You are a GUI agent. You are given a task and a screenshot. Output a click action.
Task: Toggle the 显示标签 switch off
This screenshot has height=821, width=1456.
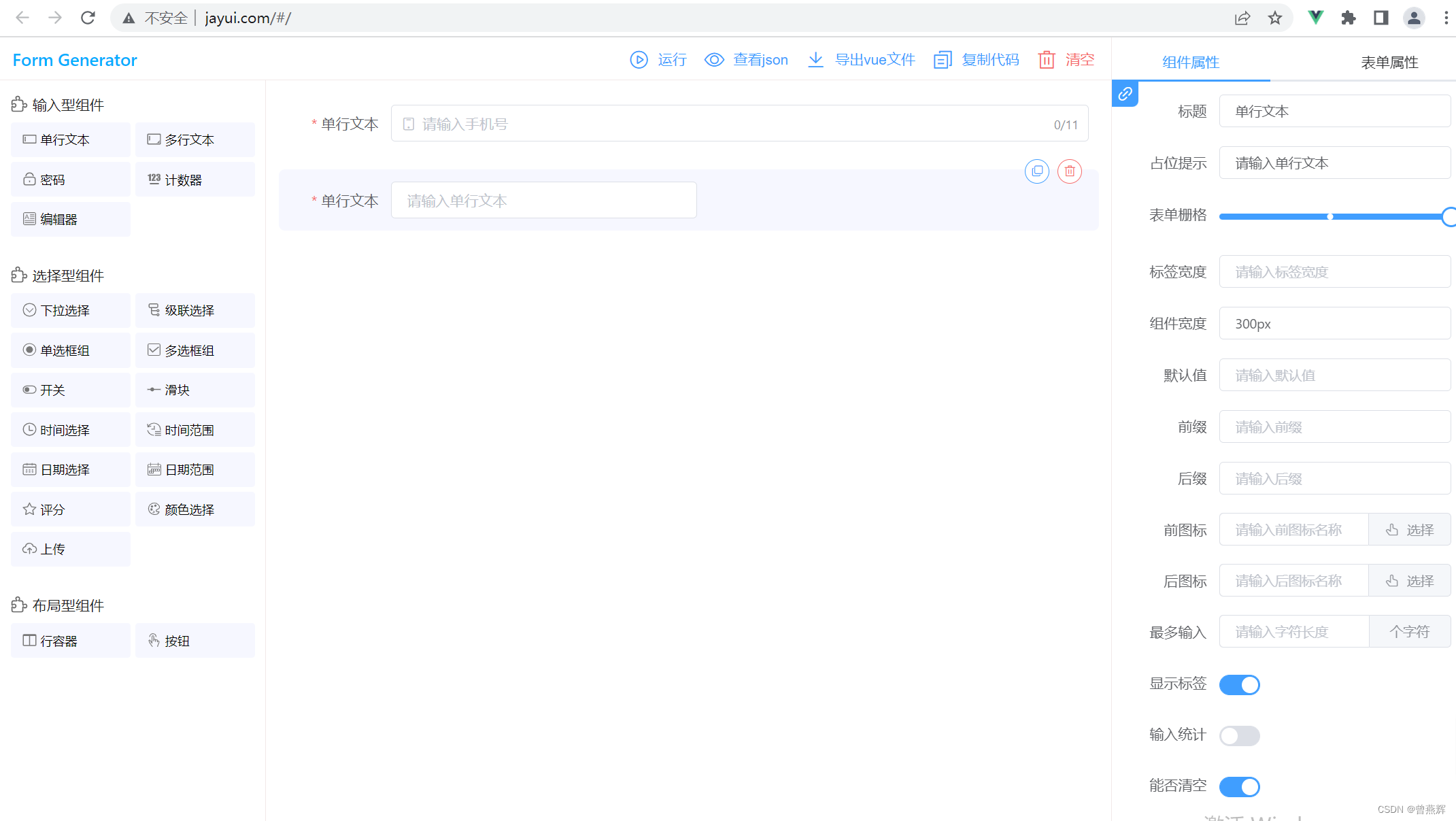[x=1239, y=684]
